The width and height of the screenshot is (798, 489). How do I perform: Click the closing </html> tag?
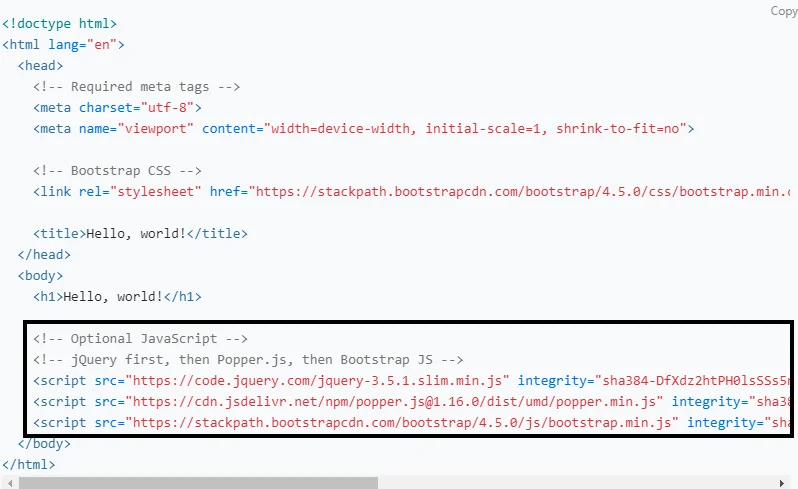(28, 465)
